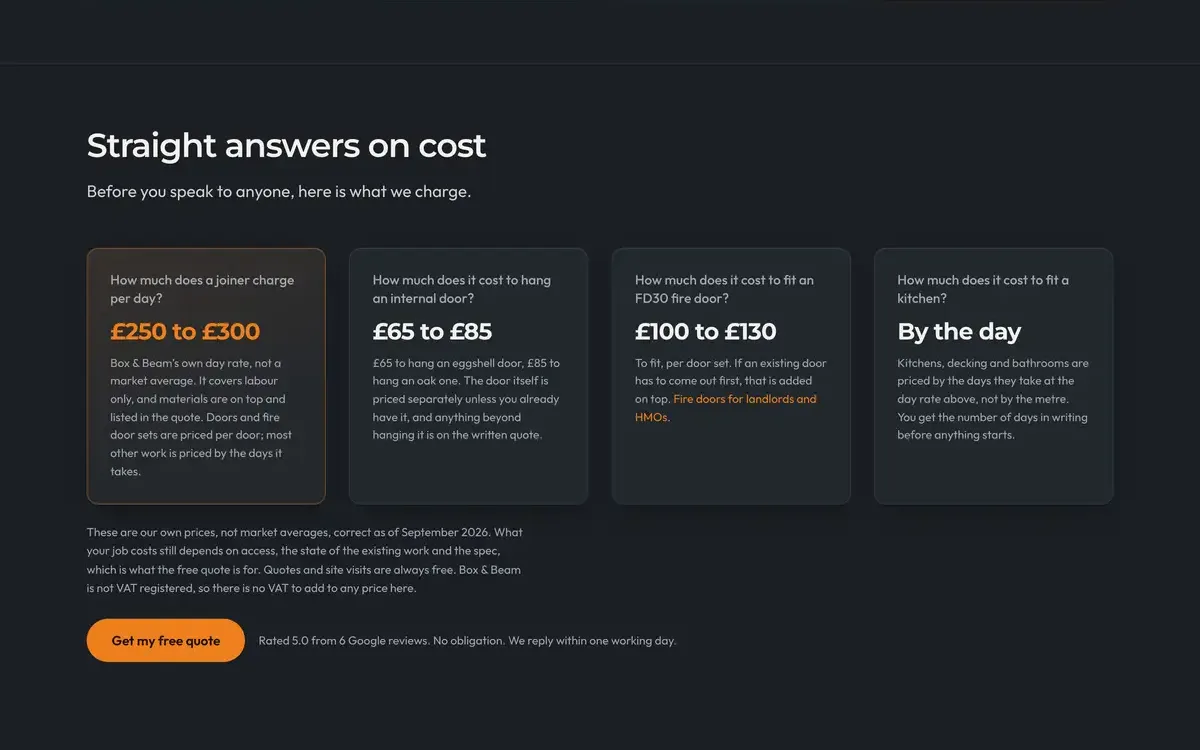The width and height of the screenshot is (1200, 750).
Task: Click the joiner charge per day question
Action: click(x=202, y=289)
